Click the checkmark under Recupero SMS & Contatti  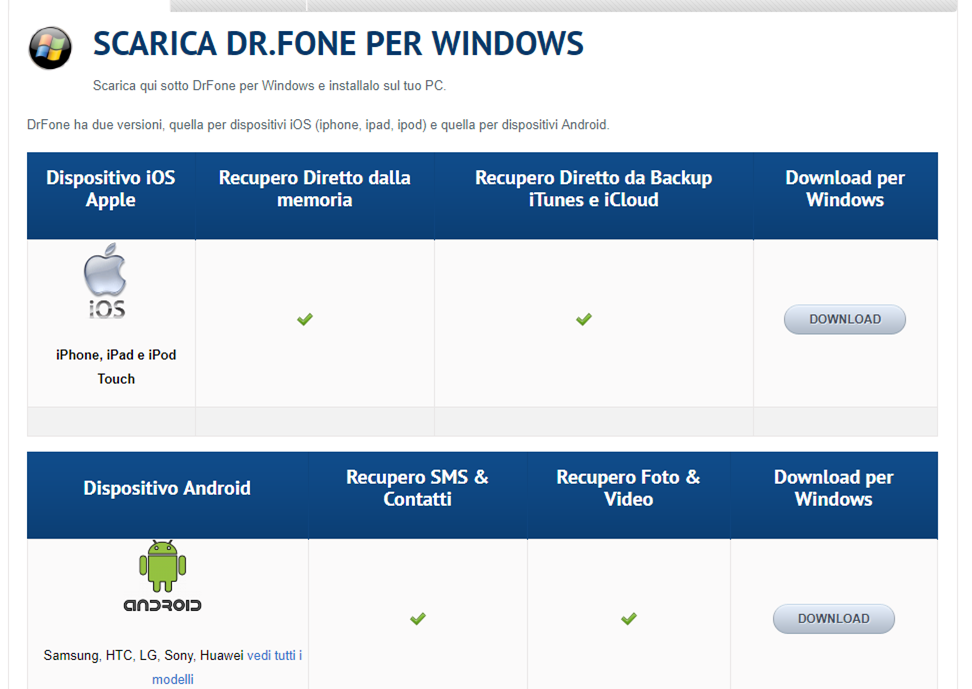418,618
